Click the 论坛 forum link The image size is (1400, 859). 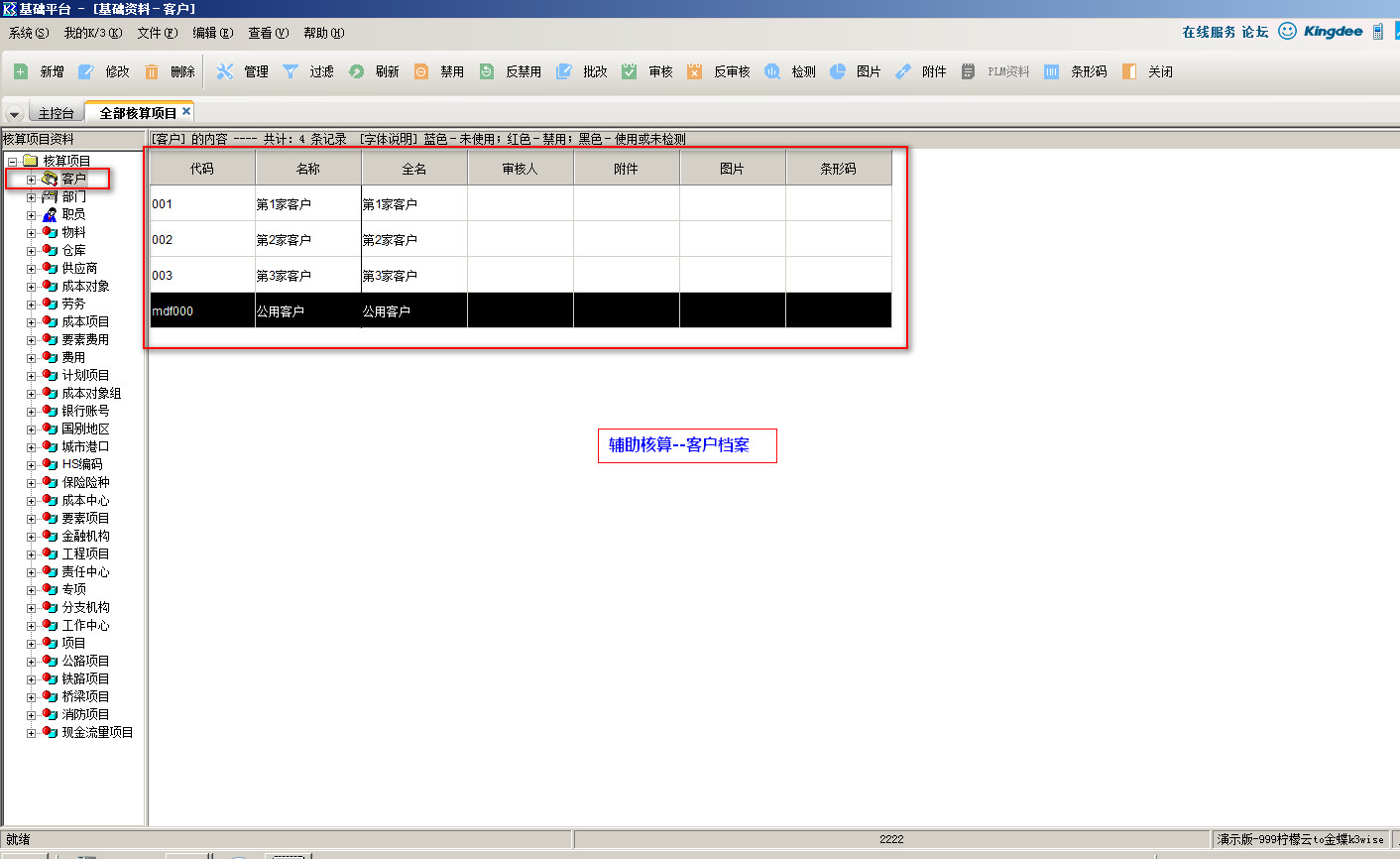[1255, 32]
